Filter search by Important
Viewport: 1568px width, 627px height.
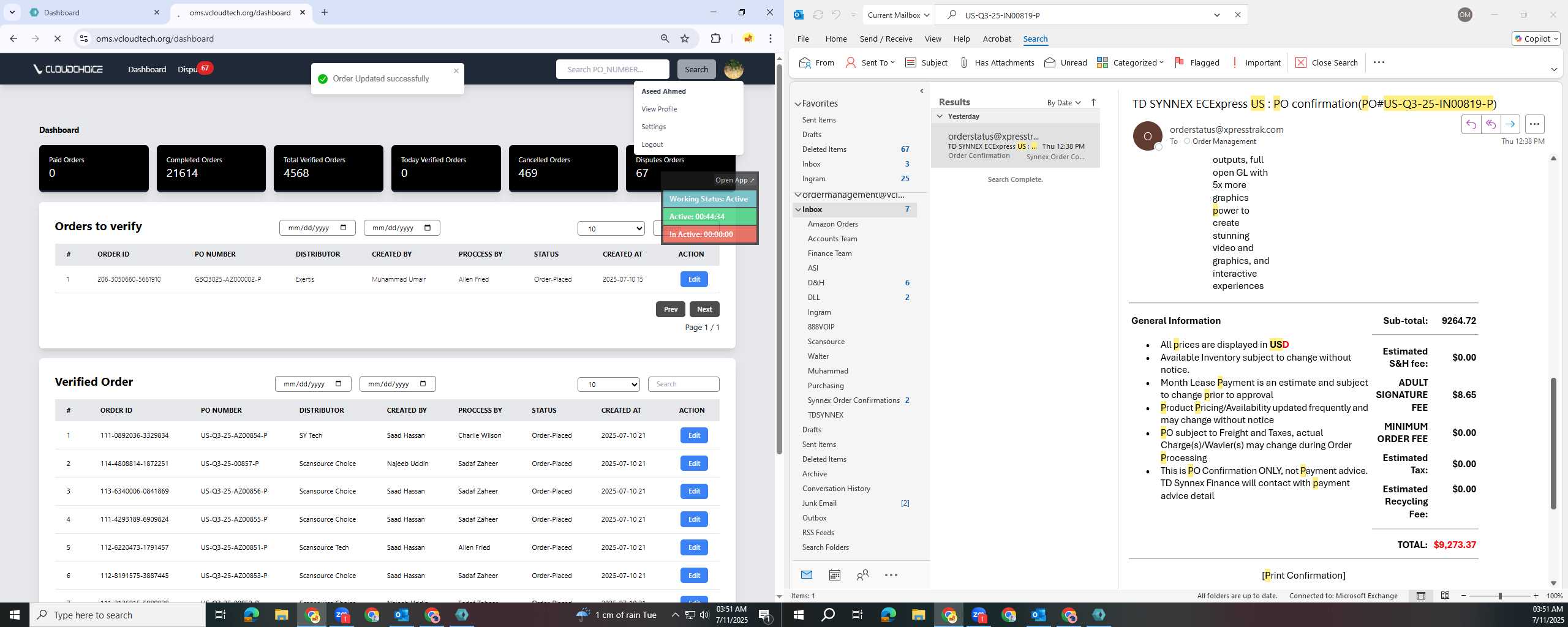click(x=1256, y=62)
